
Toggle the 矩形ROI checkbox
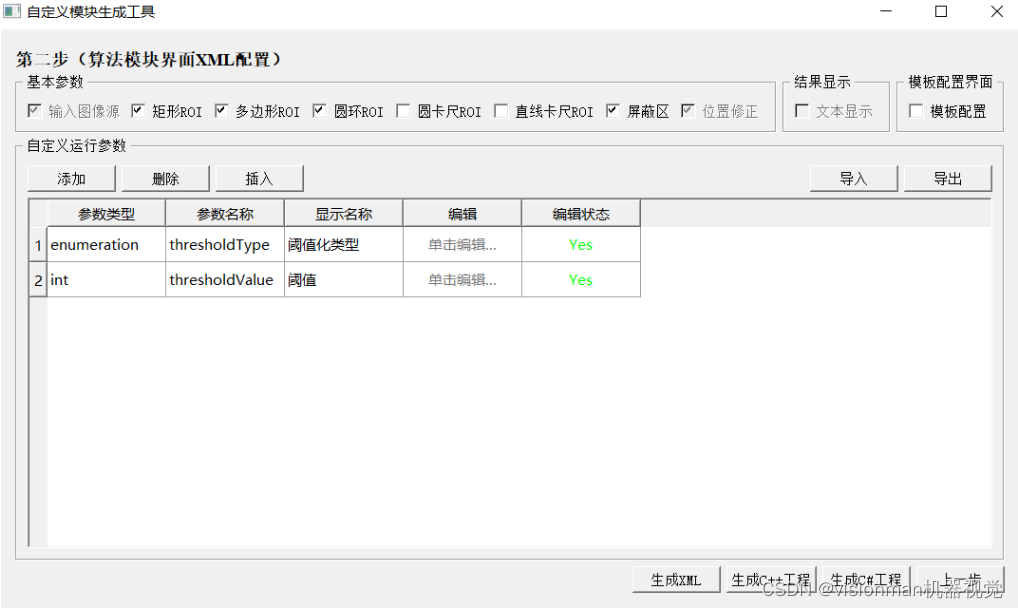click(x=138, y=110)
